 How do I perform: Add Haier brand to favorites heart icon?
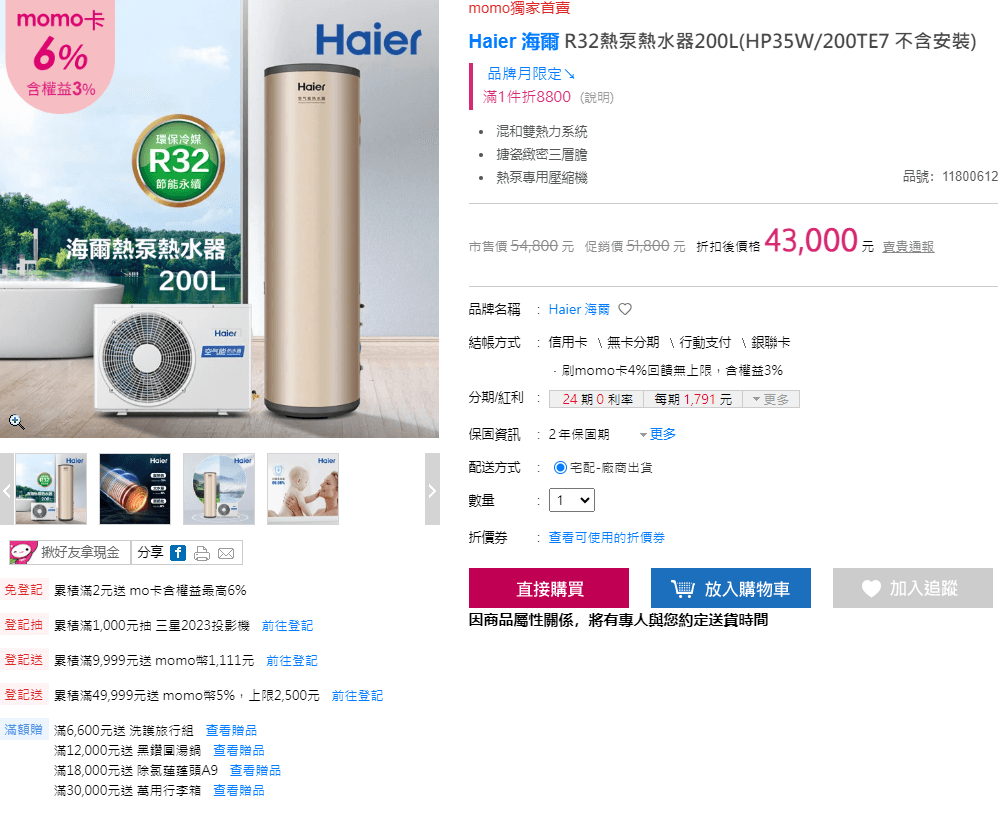click(625, 309)
